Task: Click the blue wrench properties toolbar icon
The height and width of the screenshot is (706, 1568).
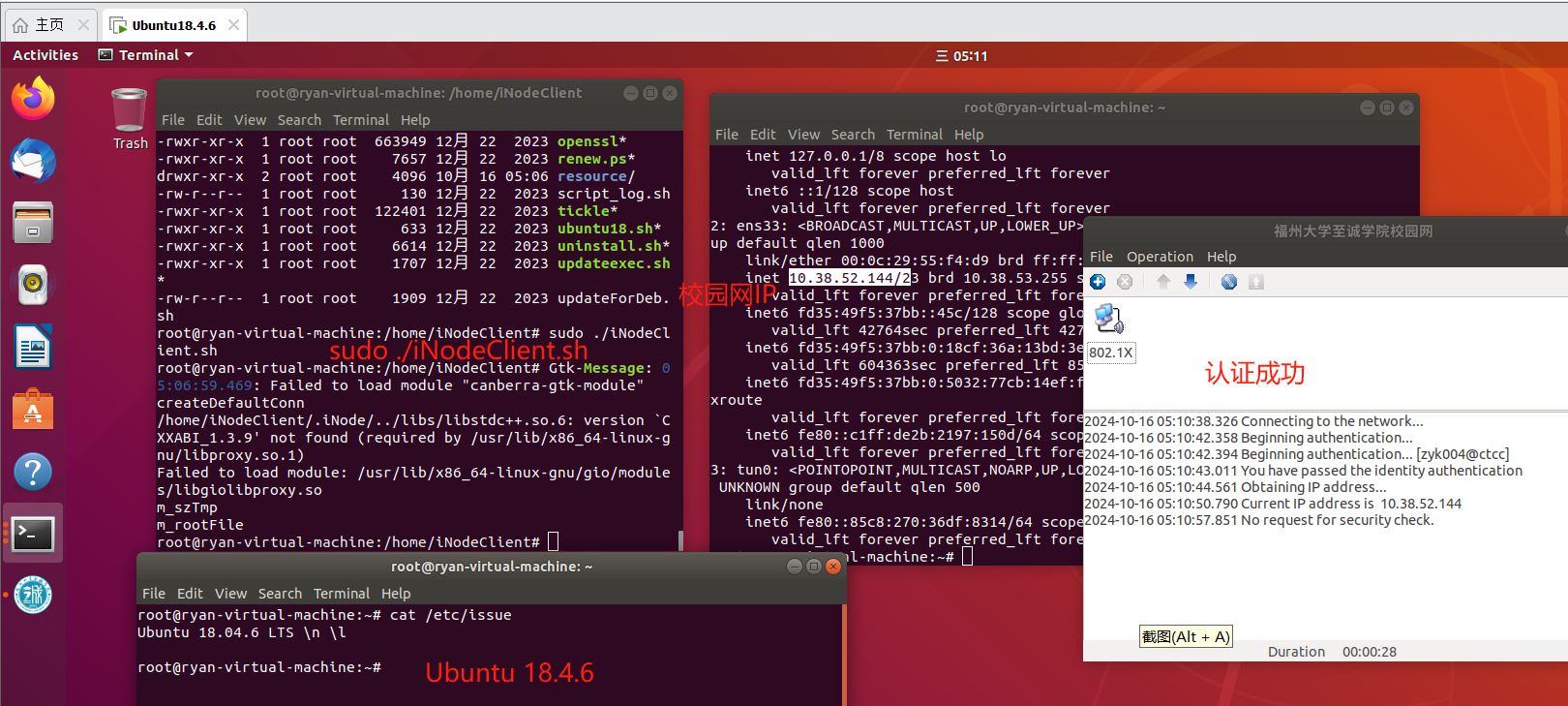Action: [x=1229, y=282]
